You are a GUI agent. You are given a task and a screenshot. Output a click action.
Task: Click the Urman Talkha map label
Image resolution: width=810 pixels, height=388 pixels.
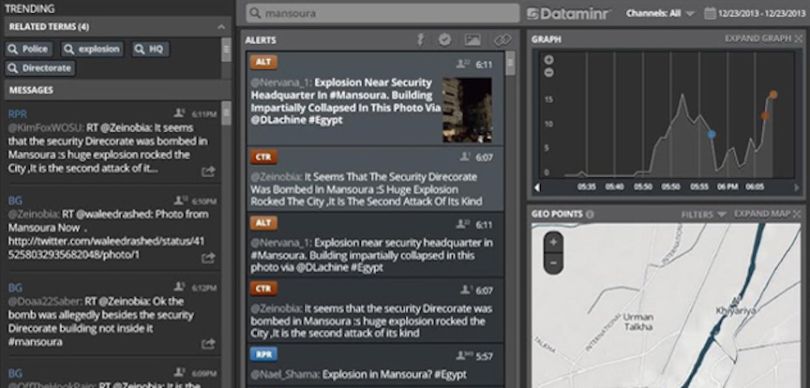(638, 321)
